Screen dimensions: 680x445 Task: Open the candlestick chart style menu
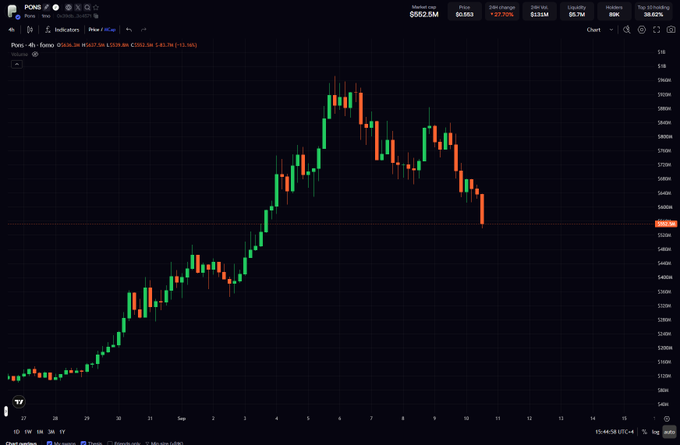coord(29,29)
